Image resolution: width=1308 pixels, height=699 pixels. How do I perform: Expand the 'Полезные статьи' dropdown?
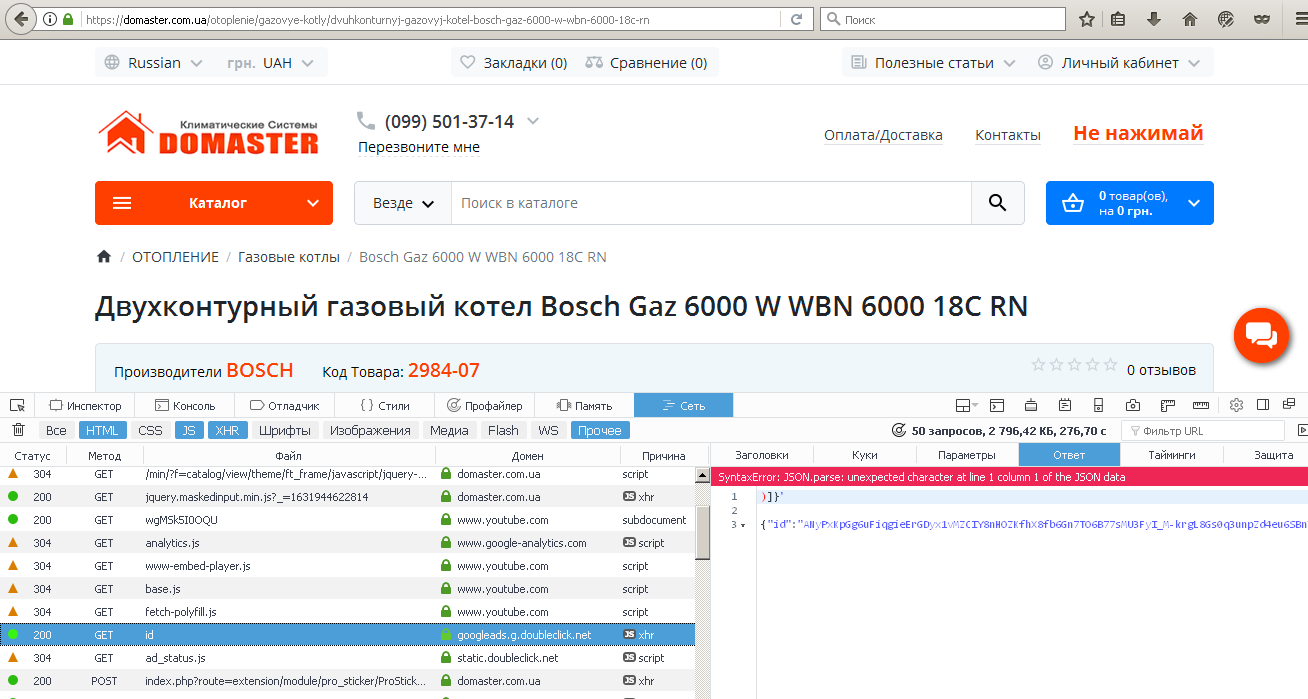(933, 62)
